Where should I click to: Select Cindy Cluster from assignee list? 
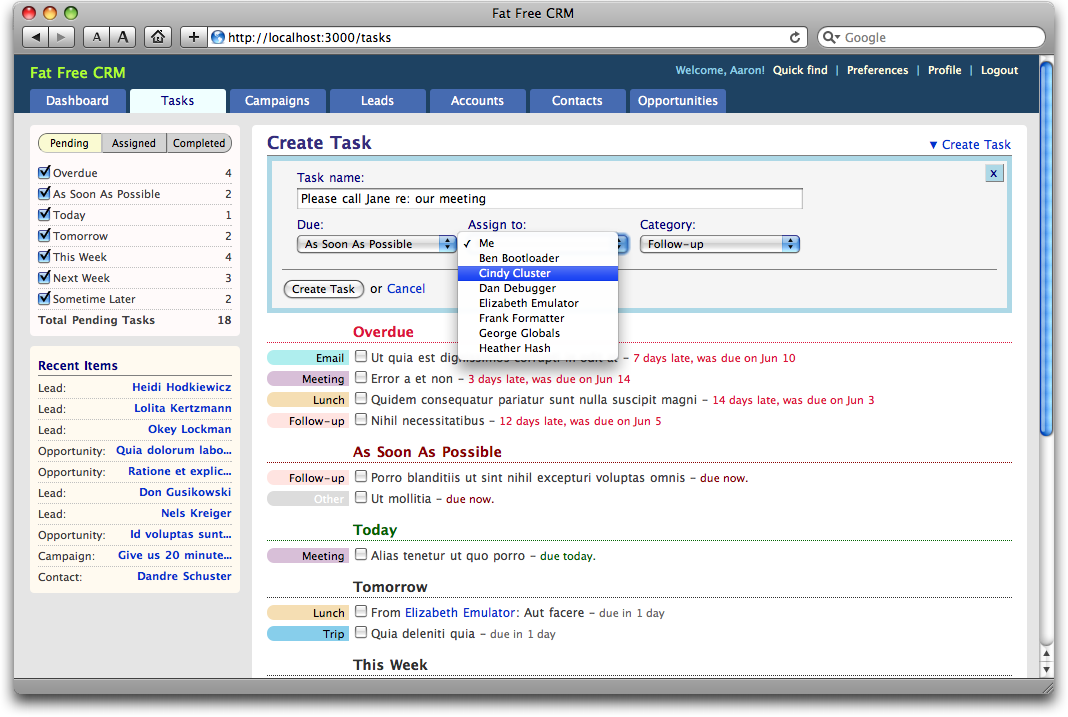tap(515, 273)
